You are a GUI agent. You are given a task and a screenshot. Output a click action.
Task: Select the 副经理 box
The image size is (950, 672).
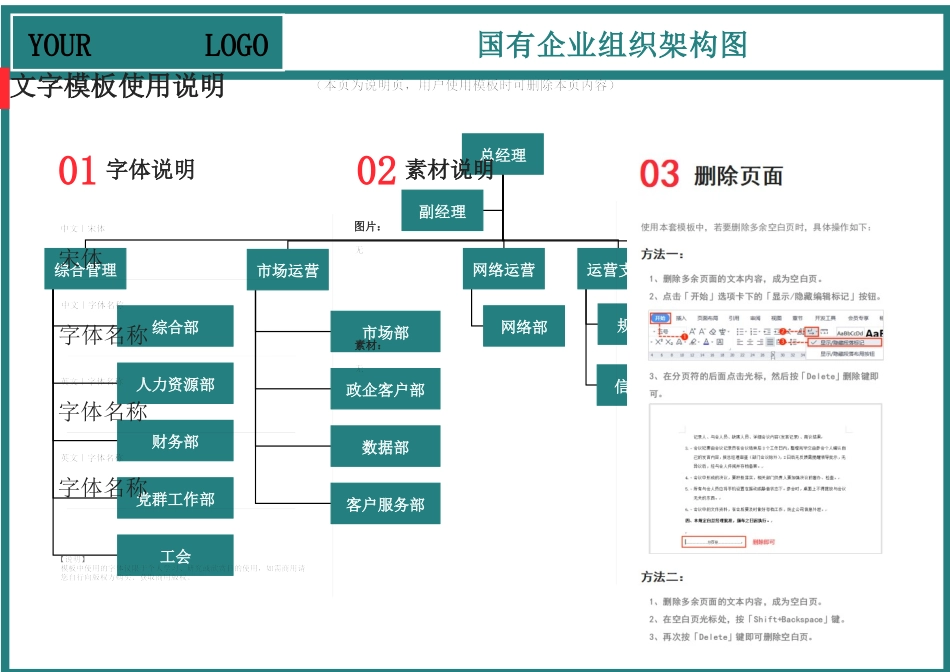tap(443, 211)
